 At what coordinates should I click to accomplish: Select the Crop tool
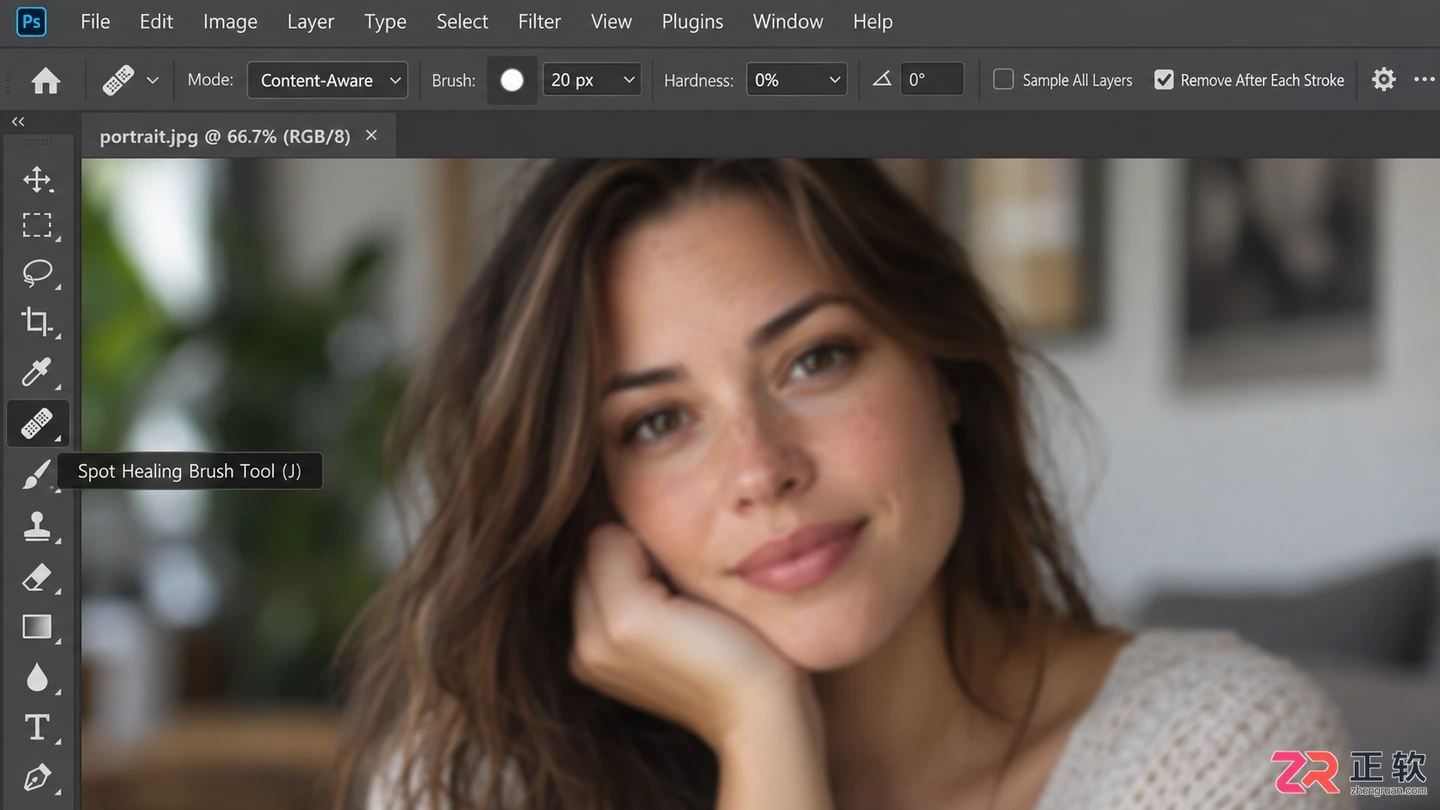click(37, 322)
